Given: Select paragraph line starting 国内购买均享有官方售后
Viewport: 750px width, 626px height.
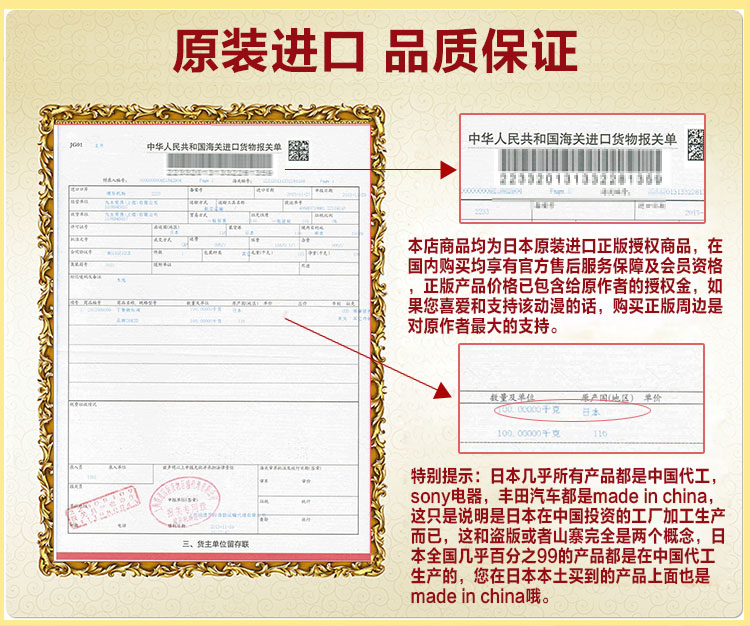Looking at the screenshot, I should [x=565, y=266].
